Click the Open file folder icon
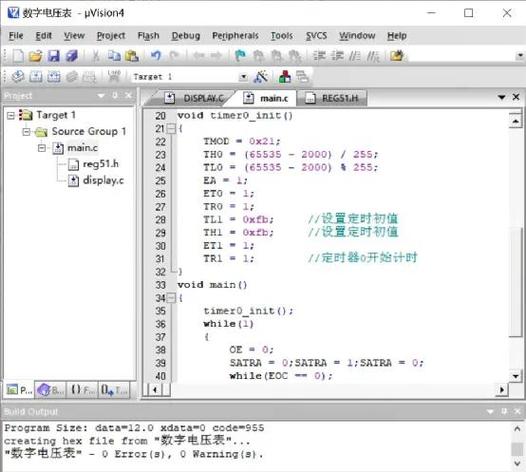The width and height of the screenshot is (526, 472). point(36,56)
